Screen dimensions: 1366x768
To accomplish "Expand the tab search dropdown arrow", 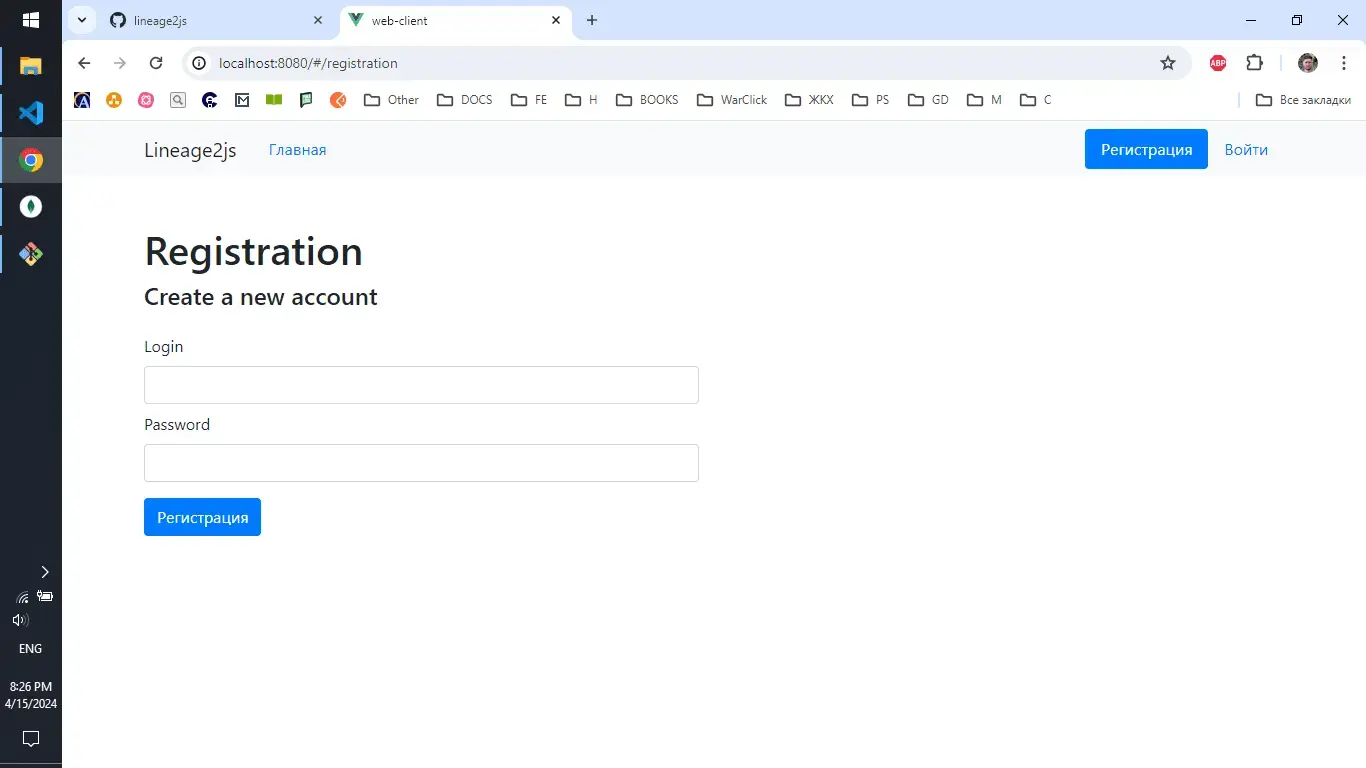I will click(x=82, y=20).
